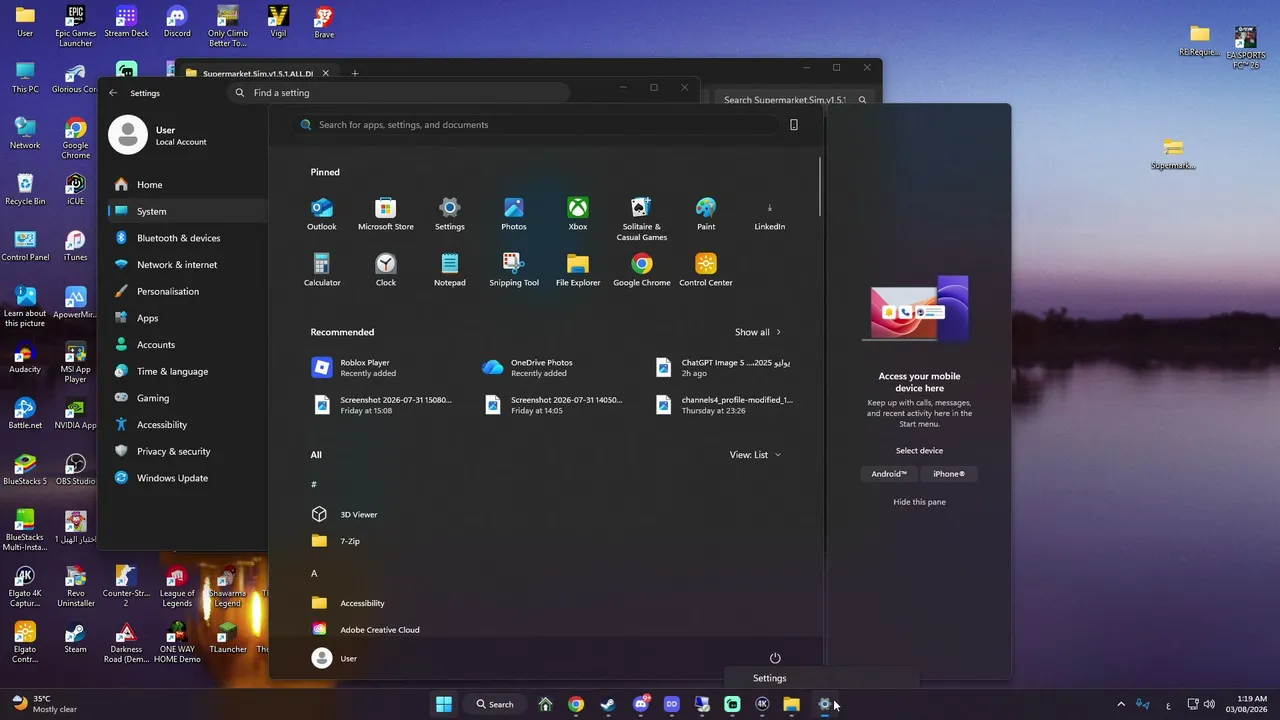Launch Google Chrome from Start pinned apps
This screenshot has width=1280, height=720.
coord(641,270)
